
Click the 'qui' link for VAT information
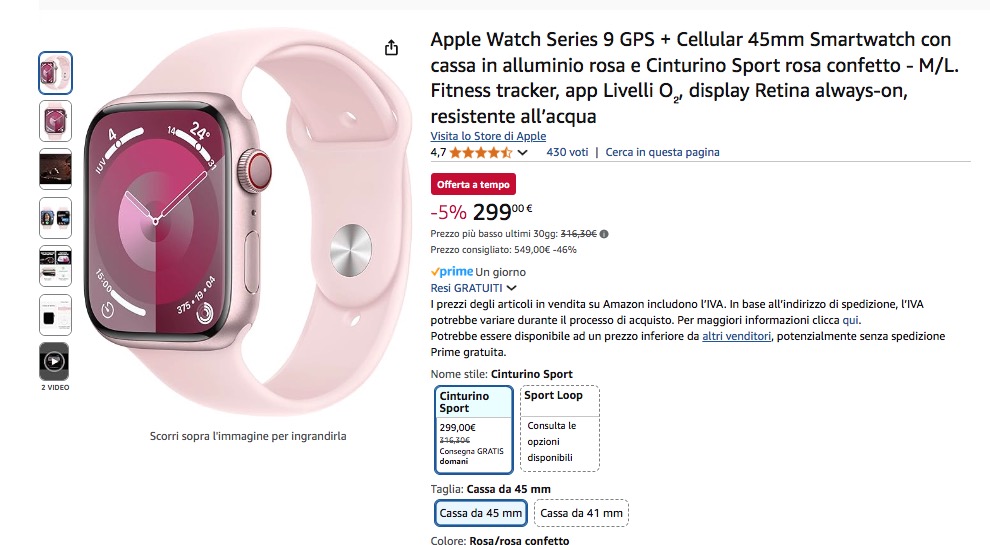[850, 320]
